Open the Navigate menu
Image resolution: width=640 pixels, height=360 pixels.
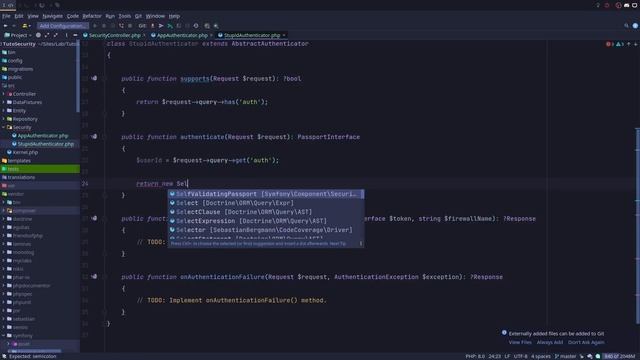click(x=53, y=16)
